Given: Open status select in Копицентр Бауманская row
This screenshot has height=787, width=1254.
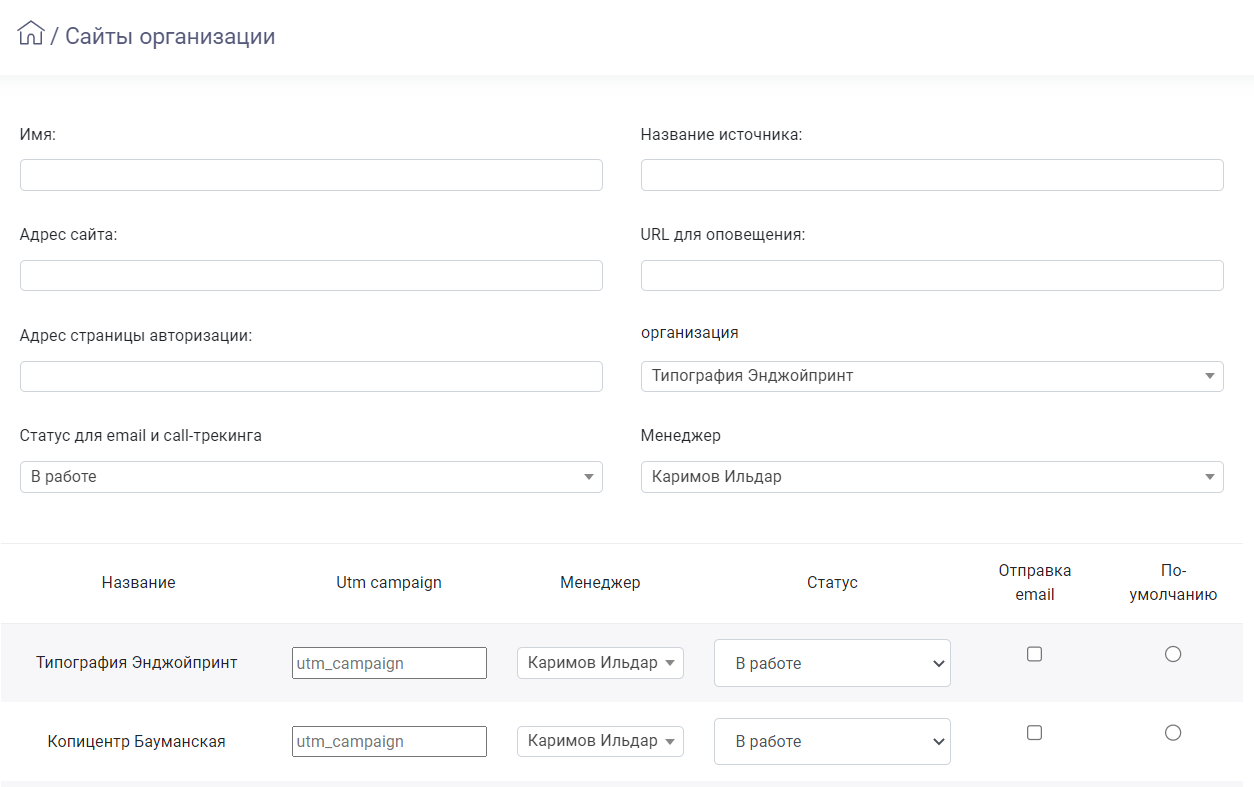Looking at the screenshot, I should (832, 741).
